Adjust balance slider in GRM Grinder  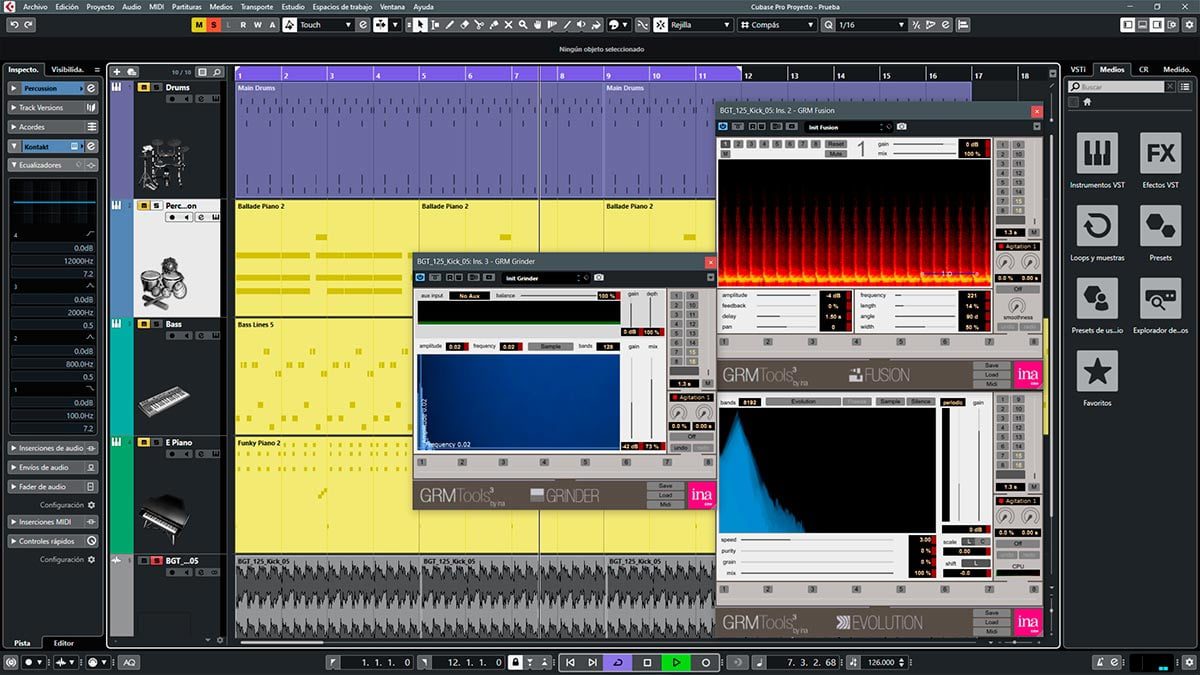pyautogui.click(x=558, y=295)
